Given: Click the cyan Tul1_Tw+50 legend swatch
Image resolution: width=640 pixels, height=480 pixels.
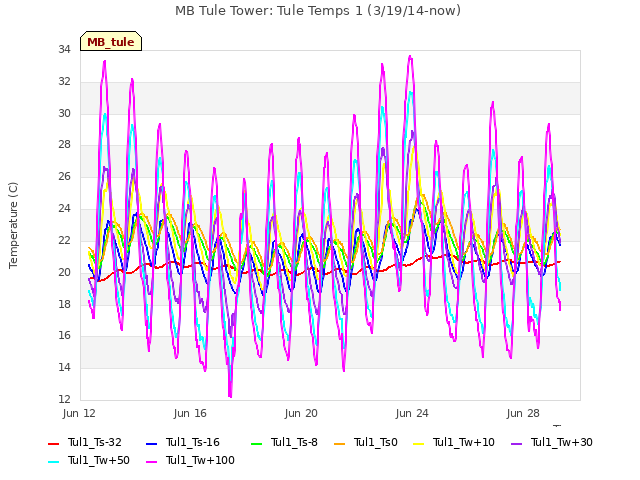Looking at the screenshot, I should [x=53, y=462].
